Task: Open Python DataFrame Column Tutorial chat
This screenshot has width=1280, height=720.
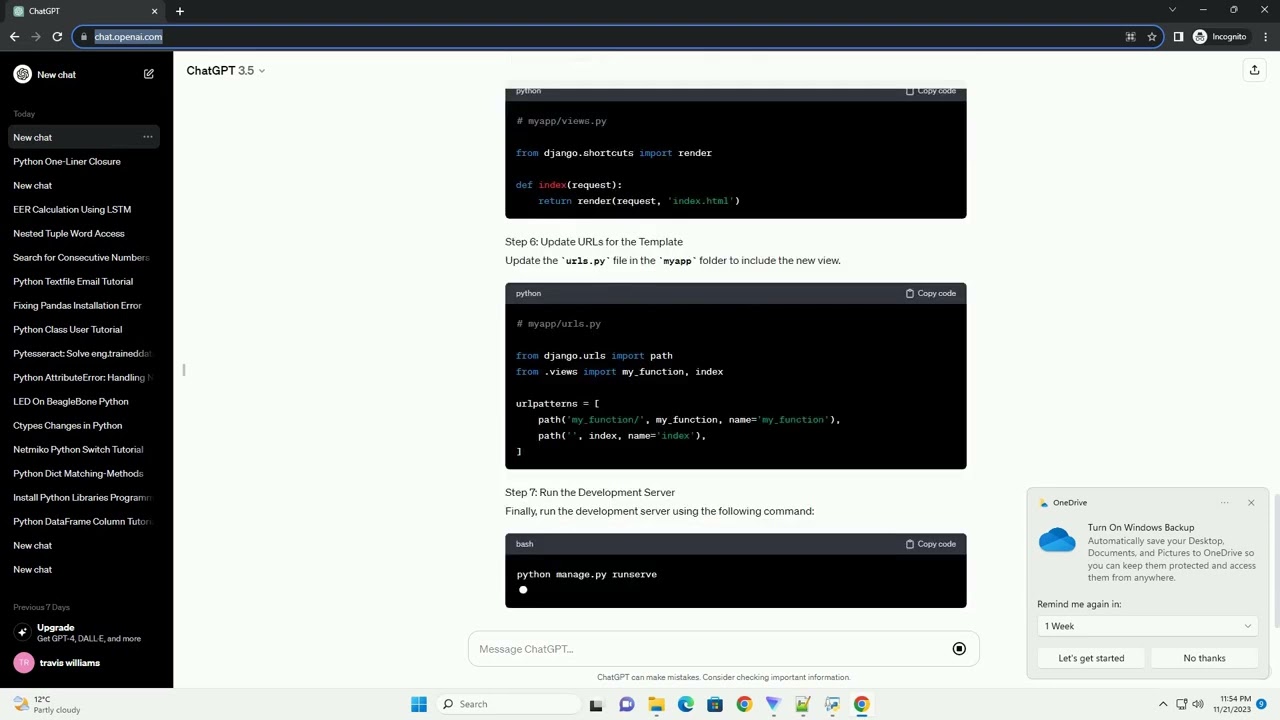Action: pos(82,521)
